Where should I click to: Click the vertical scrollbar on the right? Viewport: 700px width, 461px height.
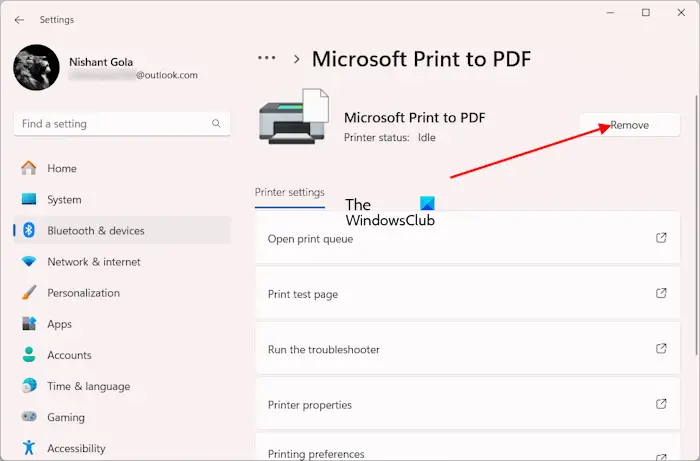[x=696, y=225]
